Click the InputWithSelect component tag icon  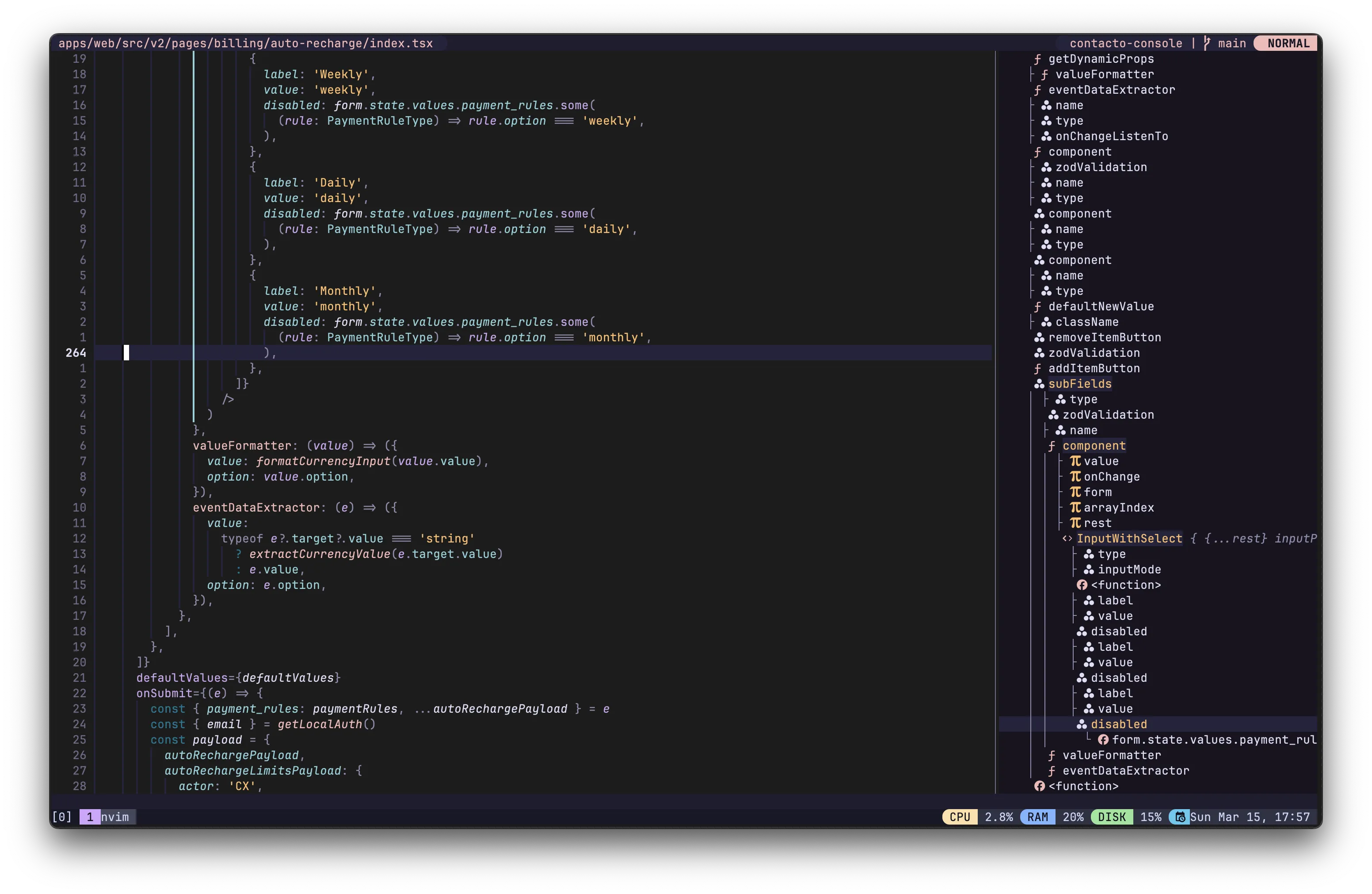pyautogui.click(x=1067, y=538)
